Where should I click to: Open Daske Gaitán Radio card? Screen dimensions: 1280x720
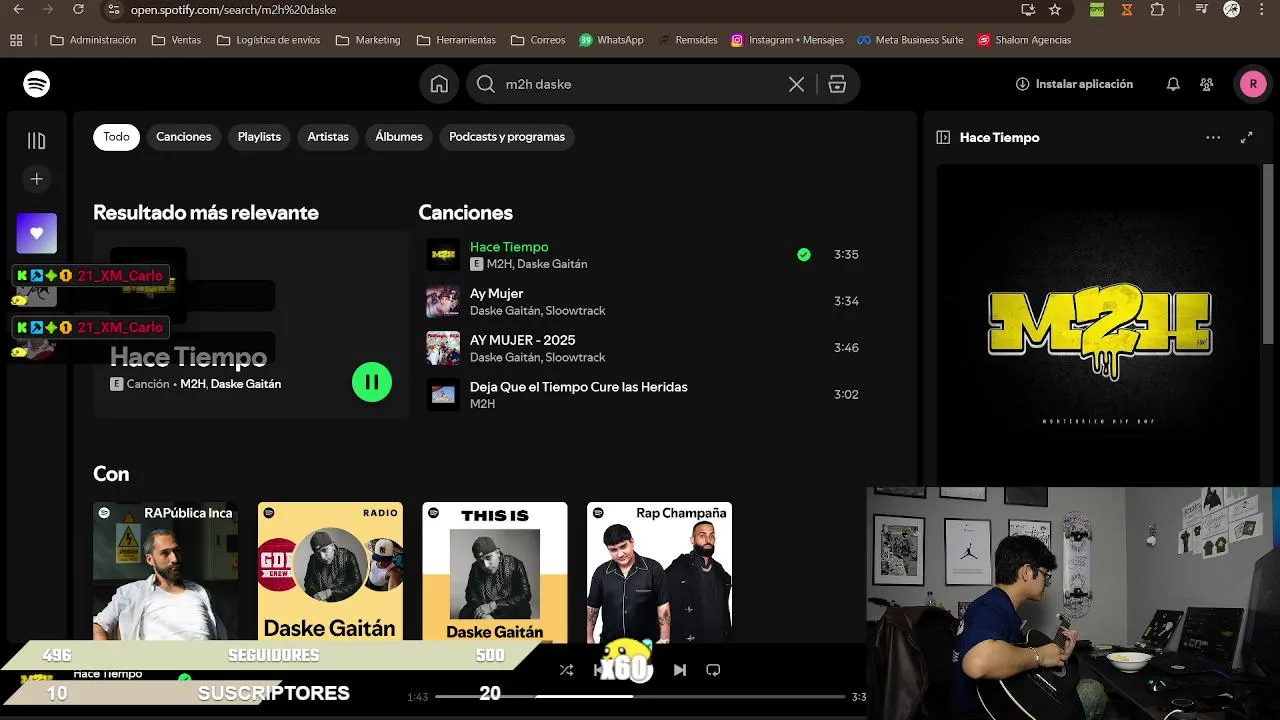click(x=330, y=572)
